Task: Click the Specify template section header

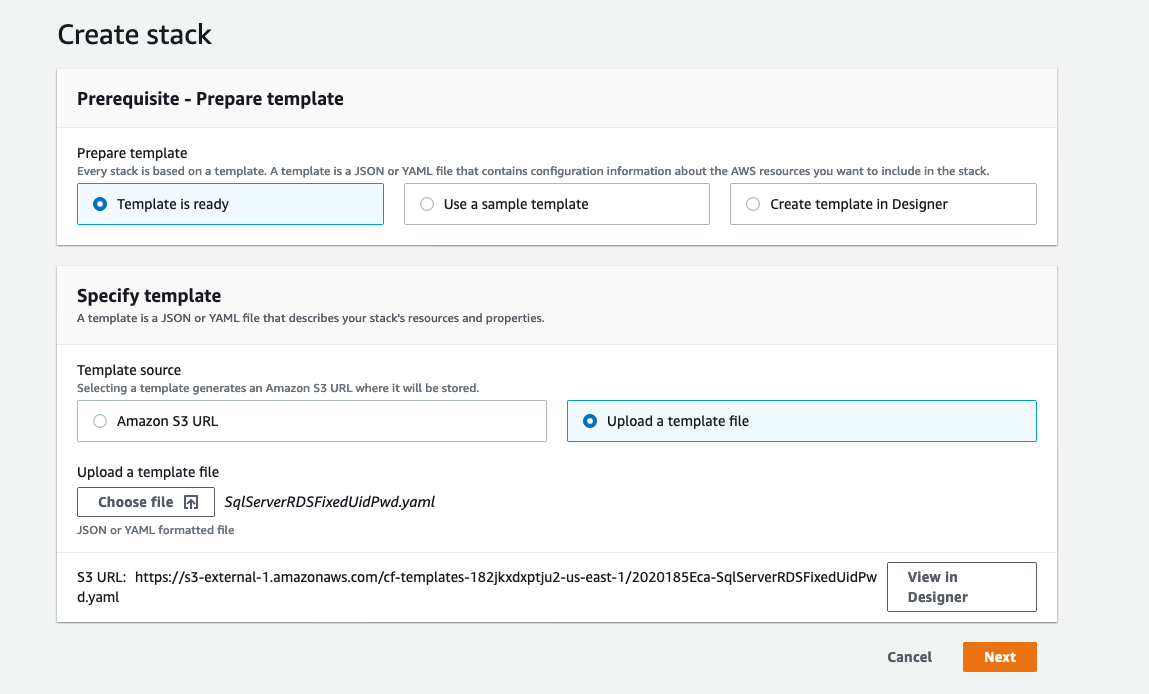Action: 150,296
